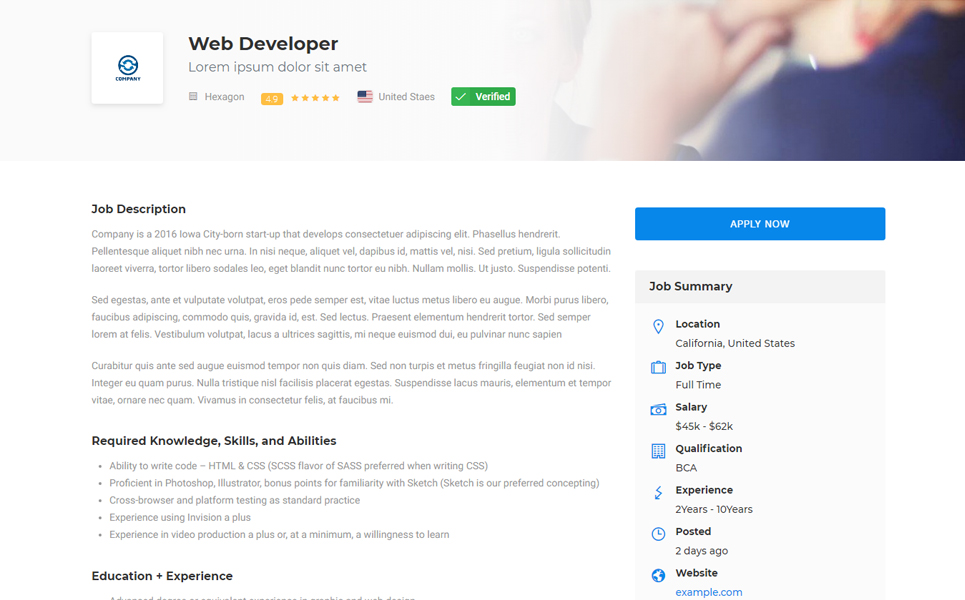Click the Qualification building icon

point(658,451)
